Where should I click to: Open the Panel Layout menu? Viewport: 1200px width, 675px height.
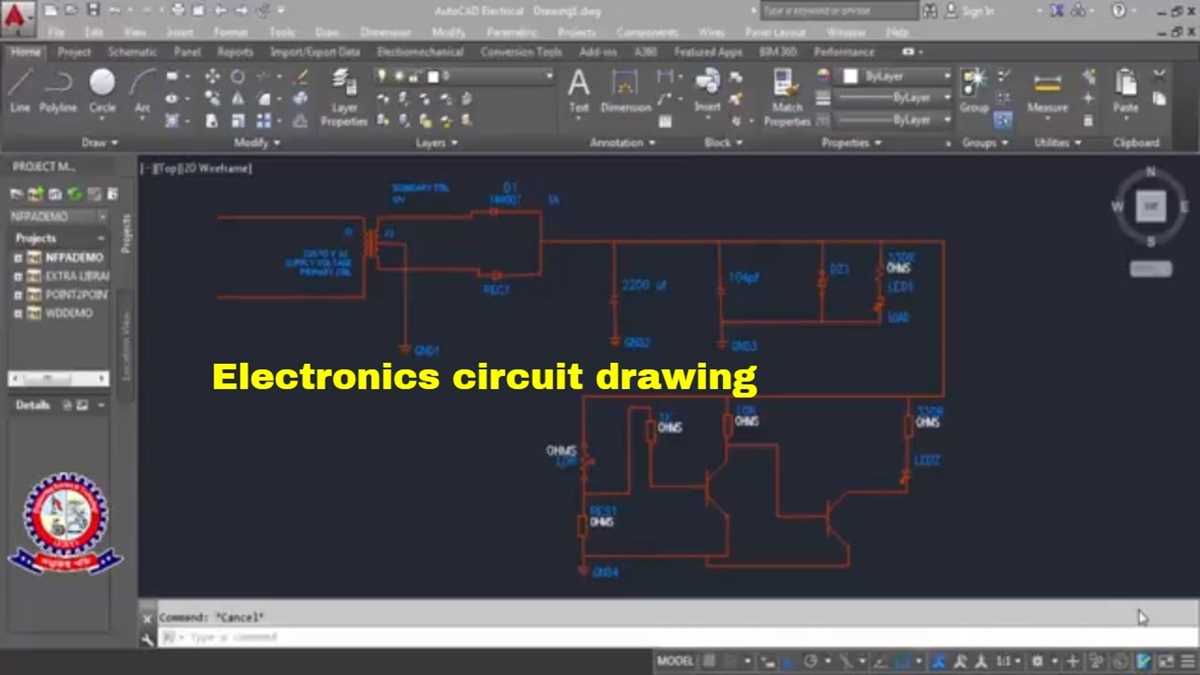(776, 32)
